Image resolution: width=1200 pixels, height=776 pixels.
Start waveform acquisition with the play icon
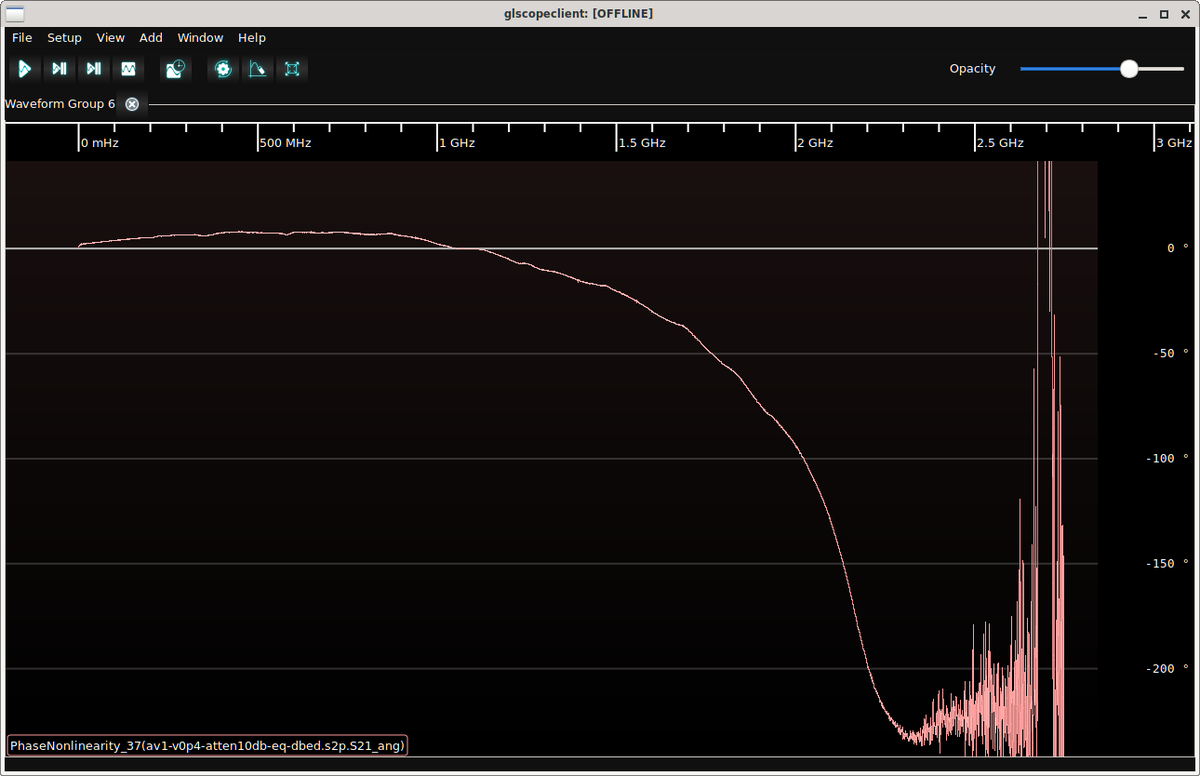(24, 69)
